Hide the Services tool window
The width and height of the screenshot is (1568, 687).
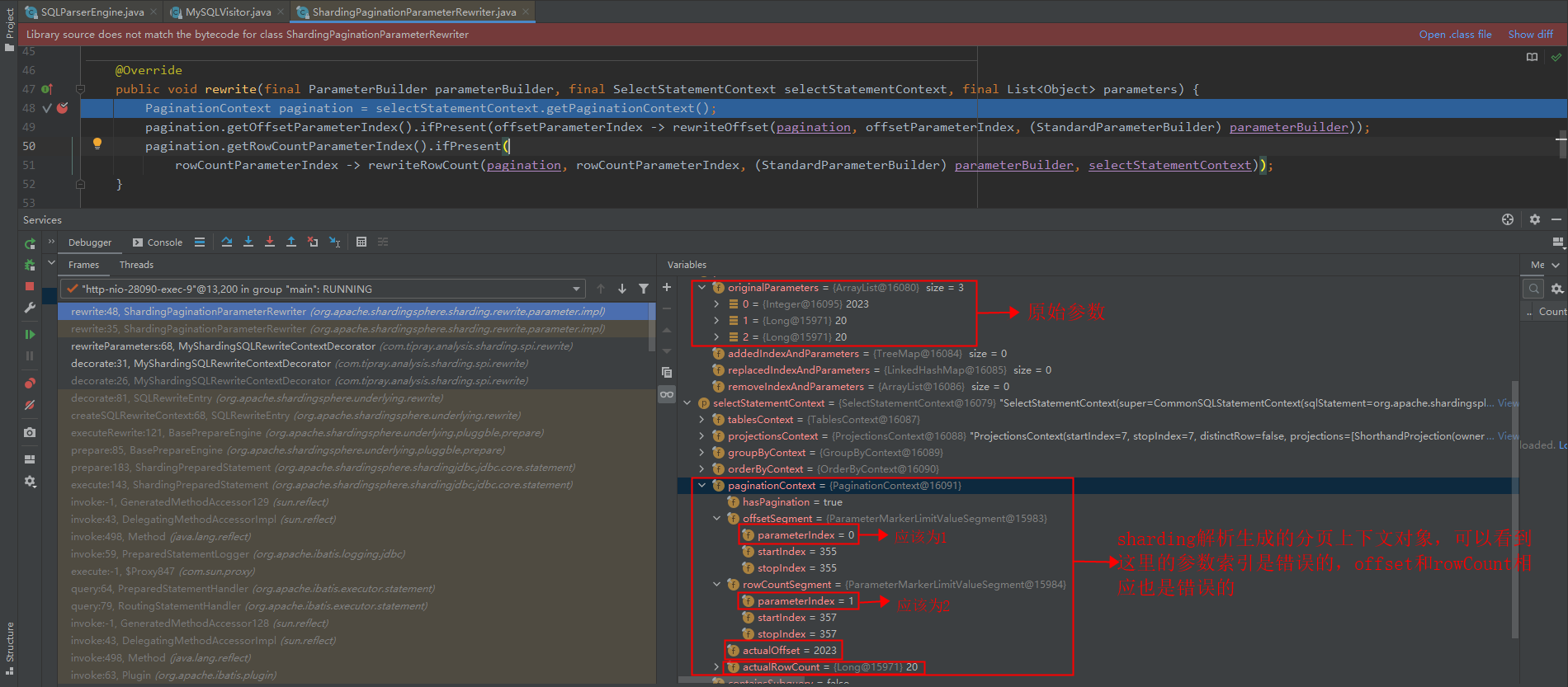point(1556,219)
